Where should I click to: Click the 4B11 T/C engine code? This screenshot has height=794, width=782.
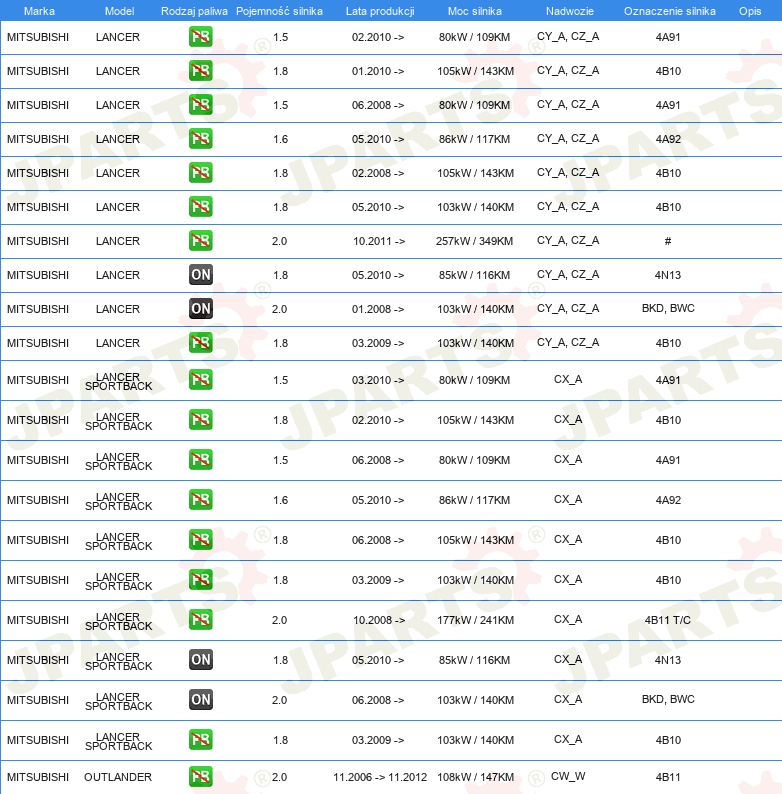pos(668,620)
